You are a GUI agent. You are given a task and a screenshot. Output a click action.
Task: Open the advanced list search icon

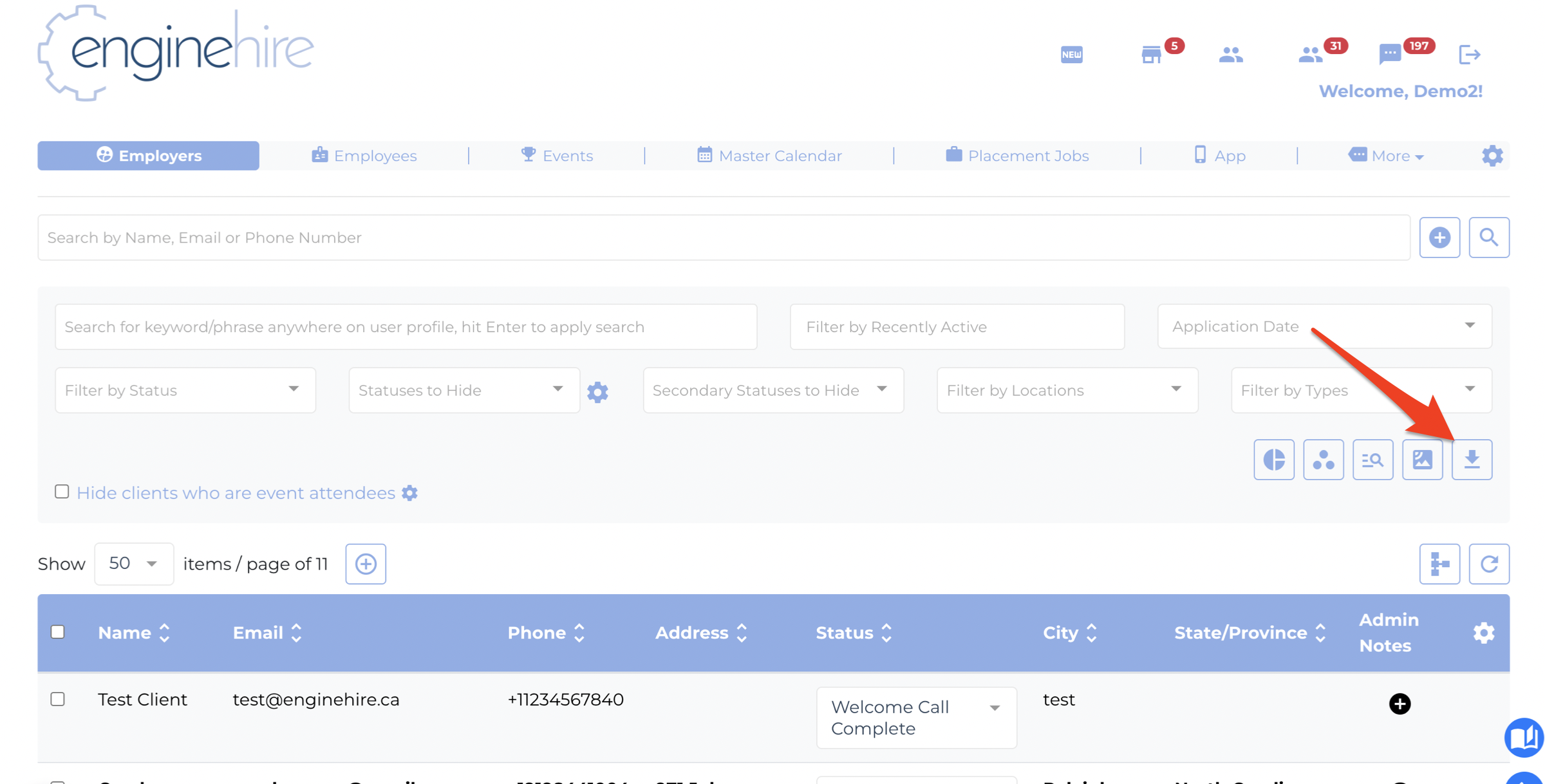(1372, 460)
